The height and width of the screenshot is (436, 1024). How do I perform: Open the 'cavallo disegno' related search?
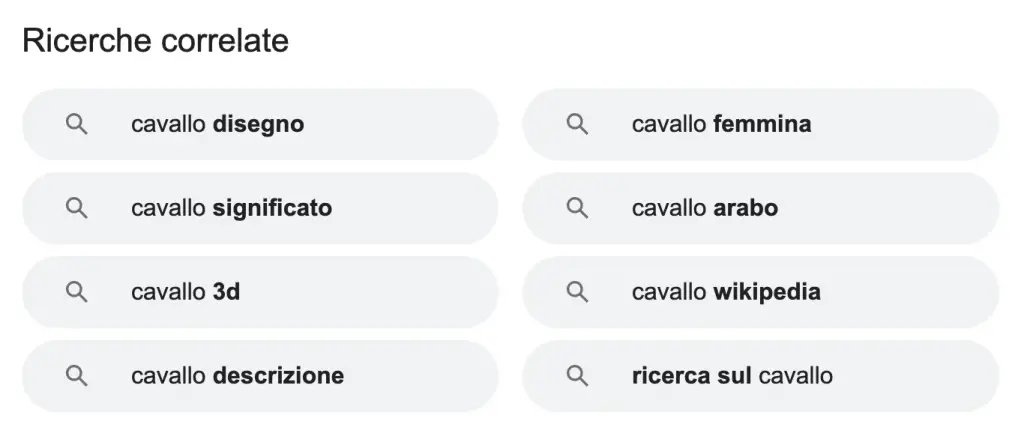[261, 124]
